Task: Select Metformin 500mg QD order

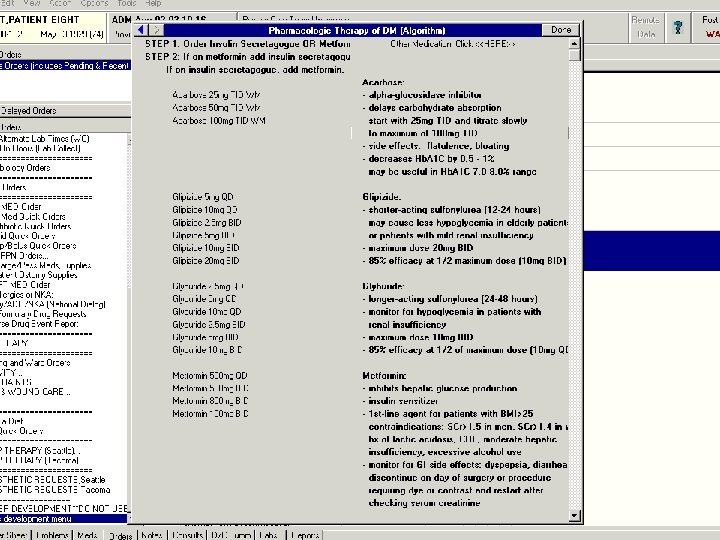Action: 210,376
